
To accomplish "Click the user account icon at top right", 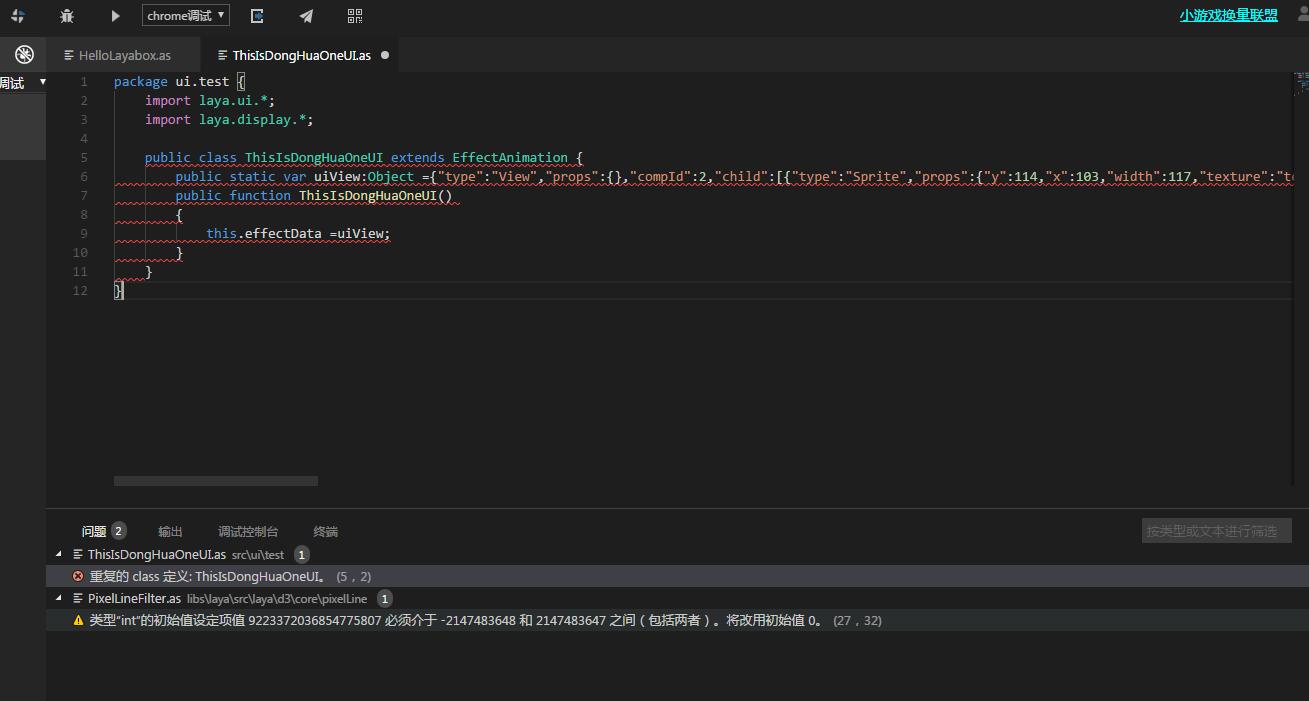I will click(1300, 15).
